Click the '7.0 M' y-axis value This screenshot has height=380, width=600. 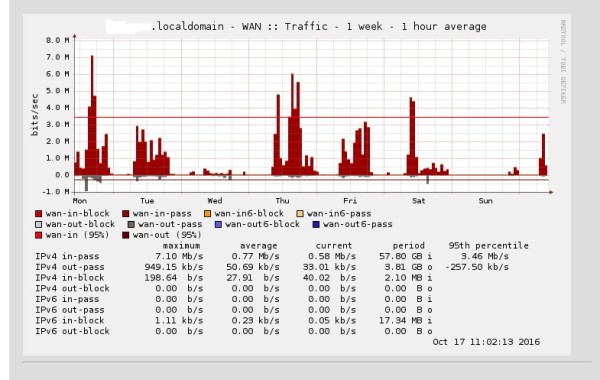tap(58, 57)
